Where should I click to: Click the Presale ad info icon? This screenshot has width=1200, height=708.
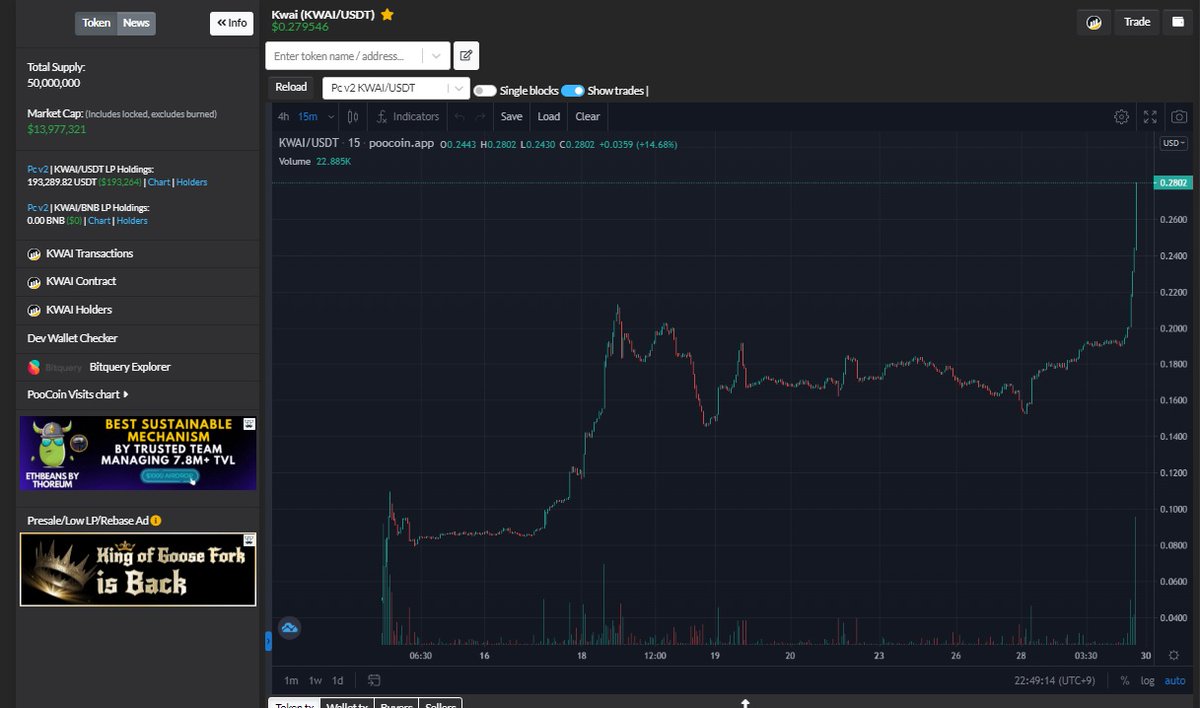click(x=156, y=521)
